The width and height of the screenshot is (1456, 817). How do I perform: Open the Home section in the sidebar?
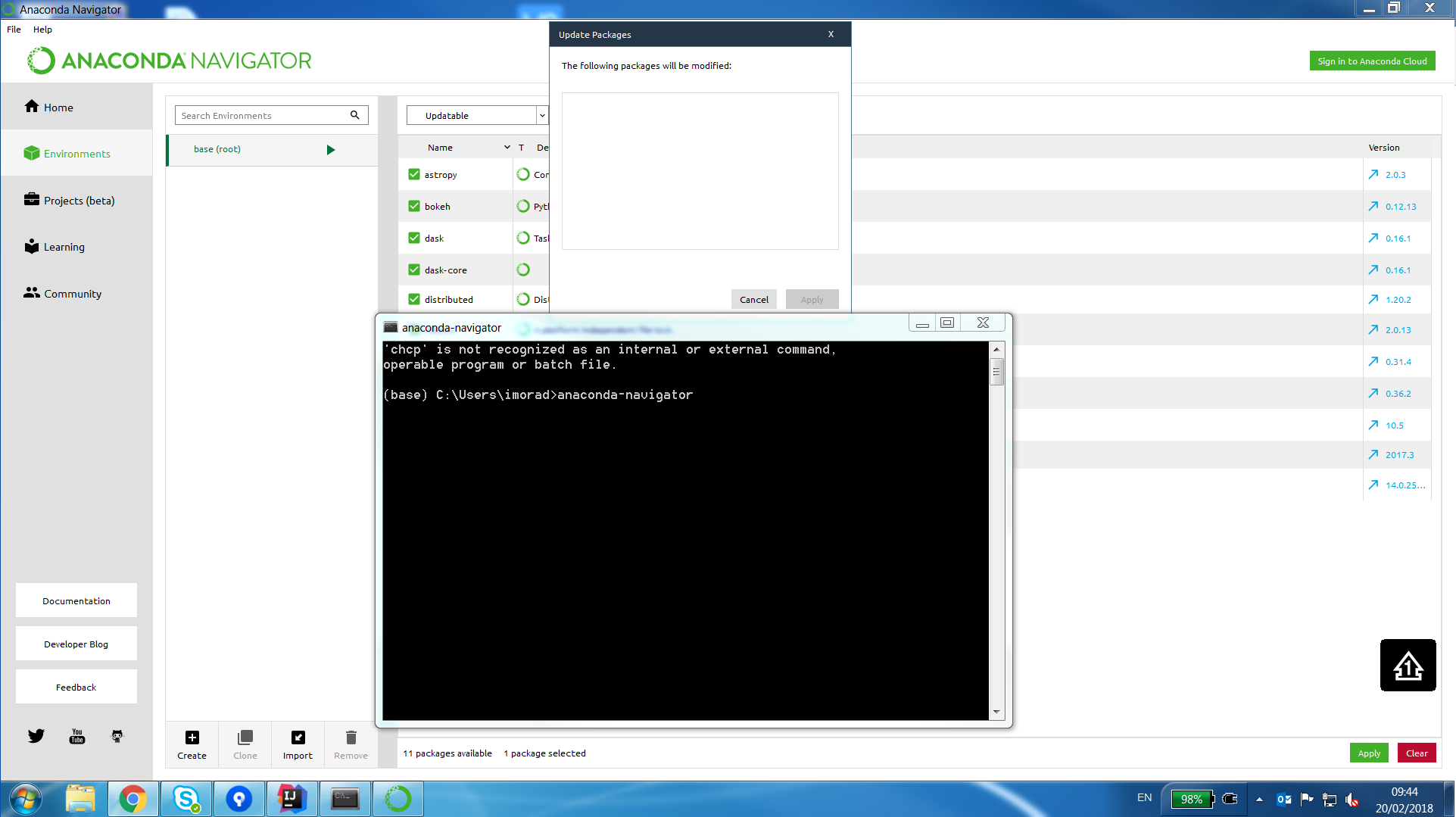click(57, 107)
